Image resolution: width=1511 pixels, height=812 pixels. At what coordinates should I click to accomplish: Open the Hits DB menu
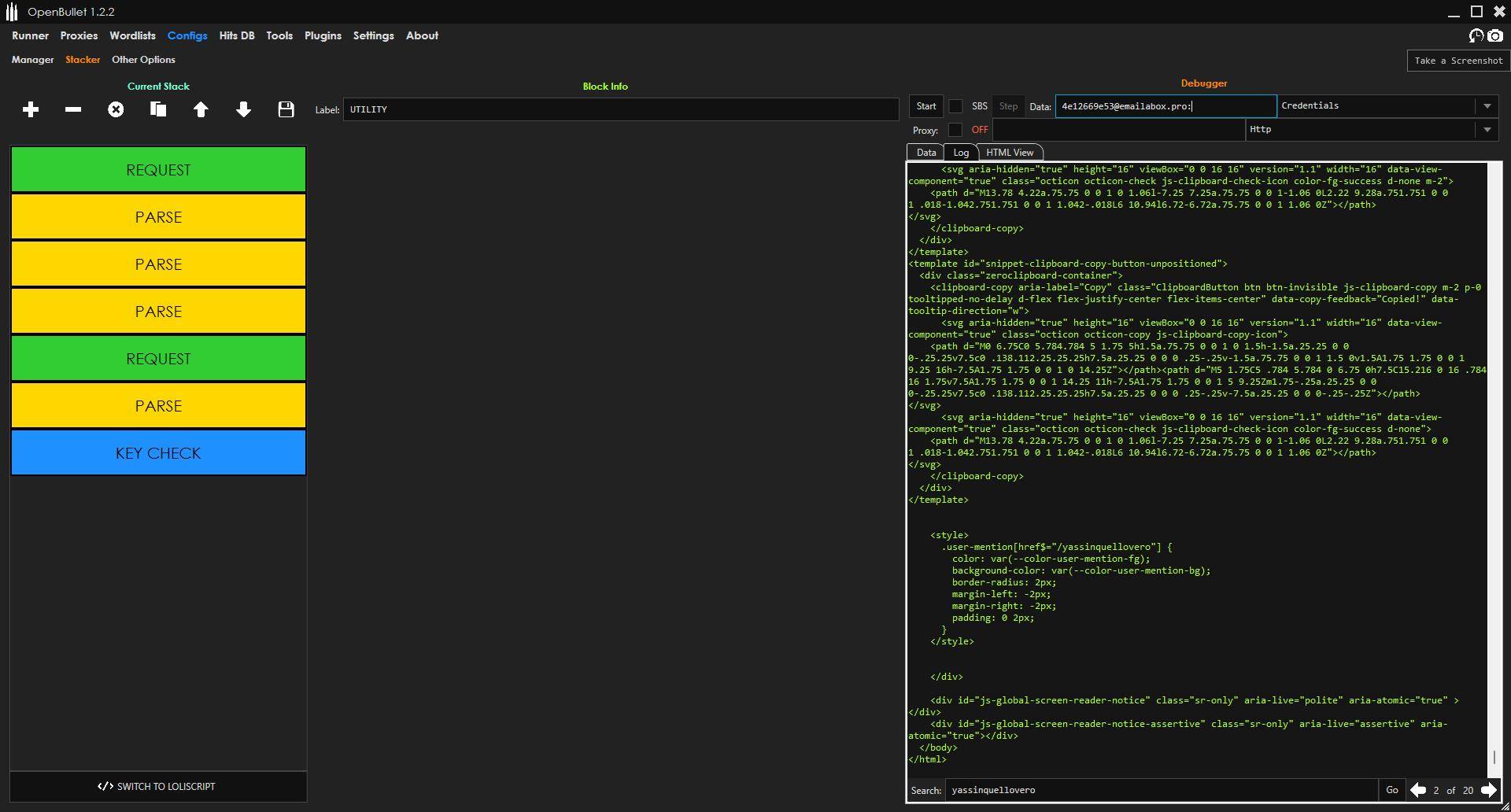coord(236,35)
